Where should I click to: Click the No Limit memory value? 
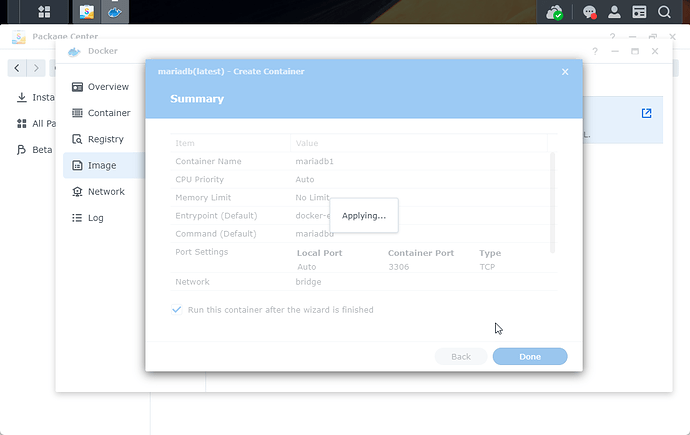pos(312,197)
